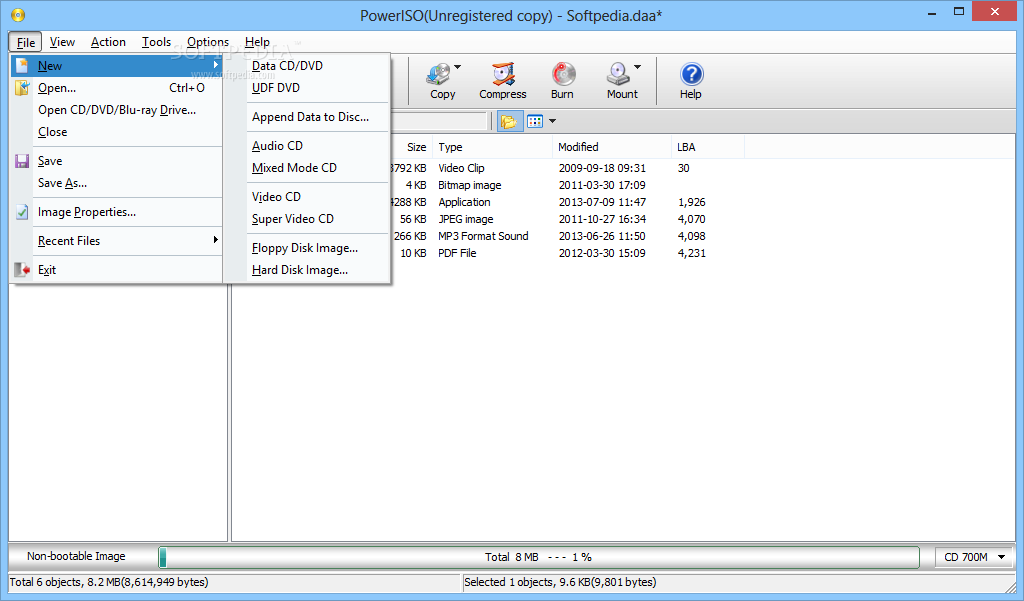The image size is (1024, 601).
Task: Open the Copy dropdown arrow
Action: [x=458, y=67]
